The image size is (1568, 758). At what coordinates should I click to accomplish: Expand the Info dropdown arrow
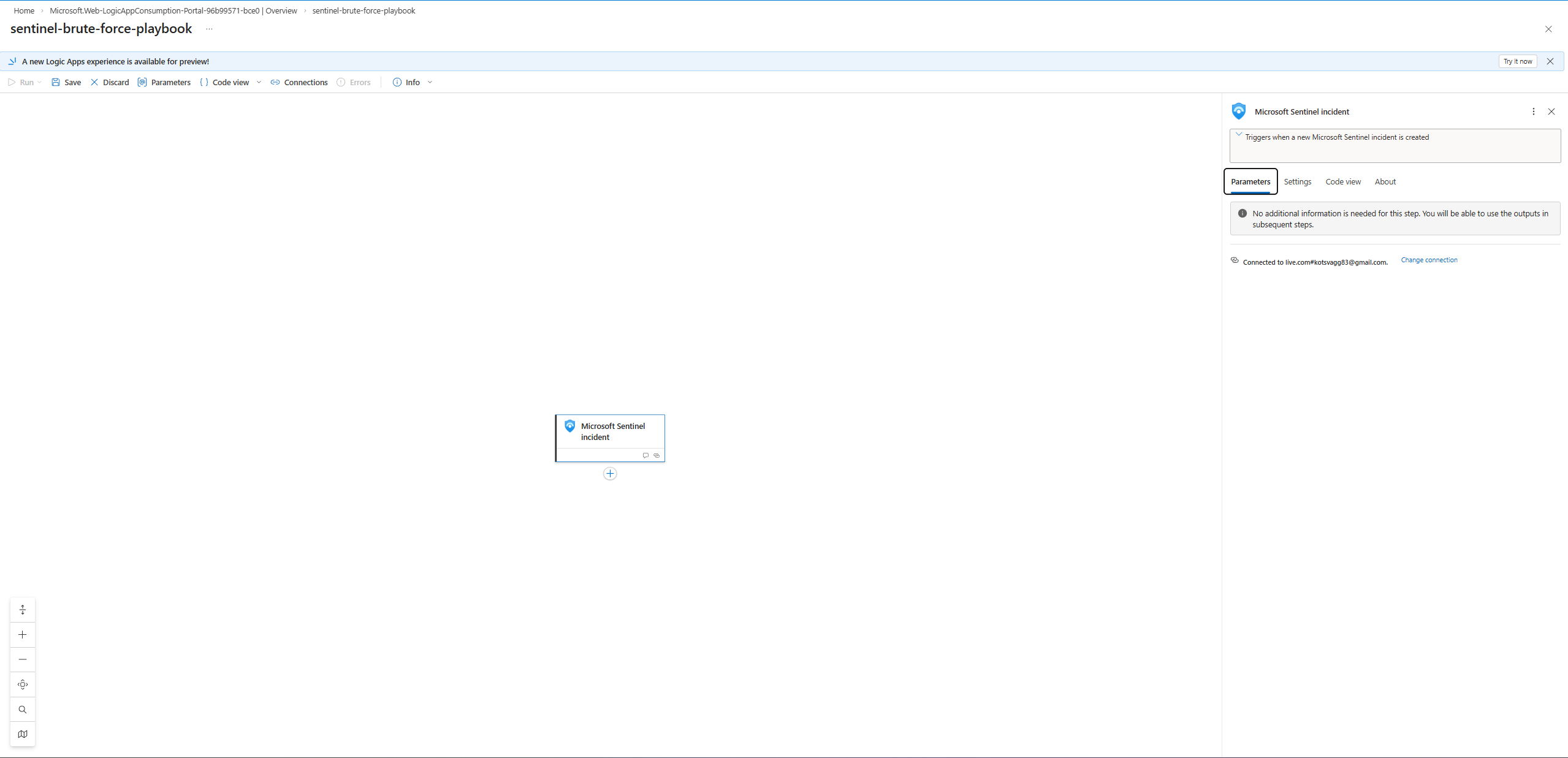430,82
